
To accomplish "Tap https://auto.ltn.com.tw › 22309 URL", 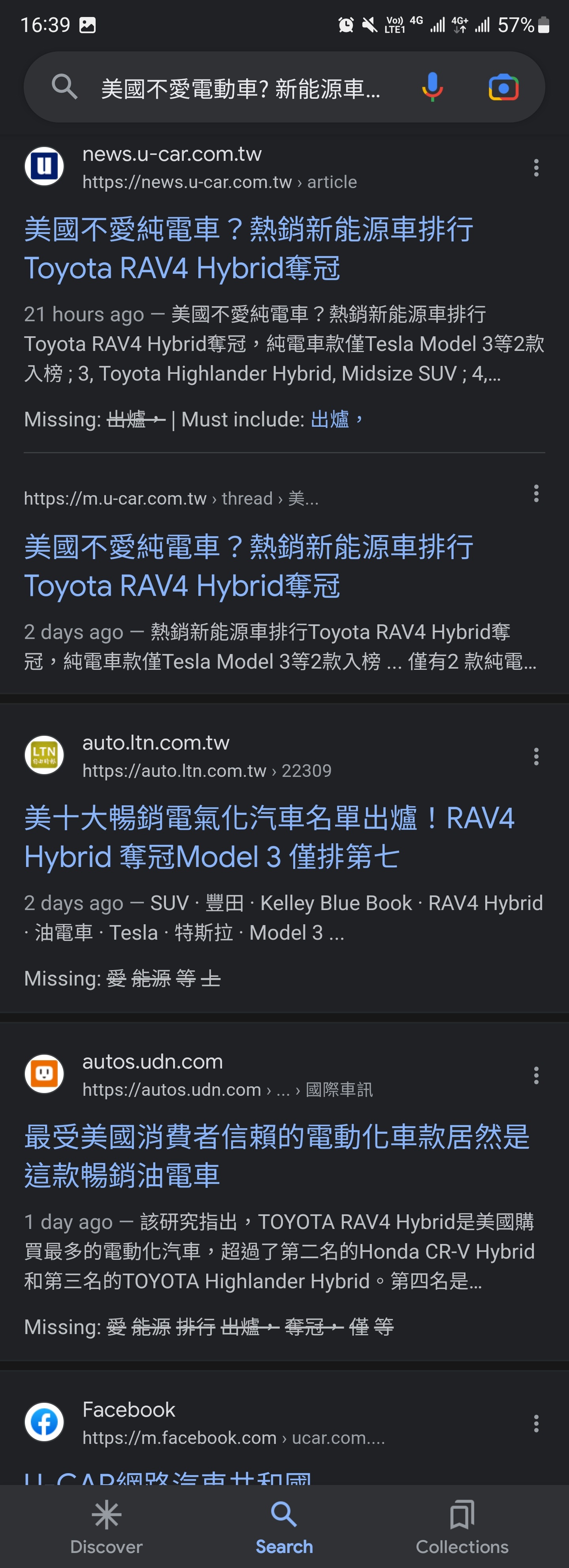I will click(x=207, y=771).
